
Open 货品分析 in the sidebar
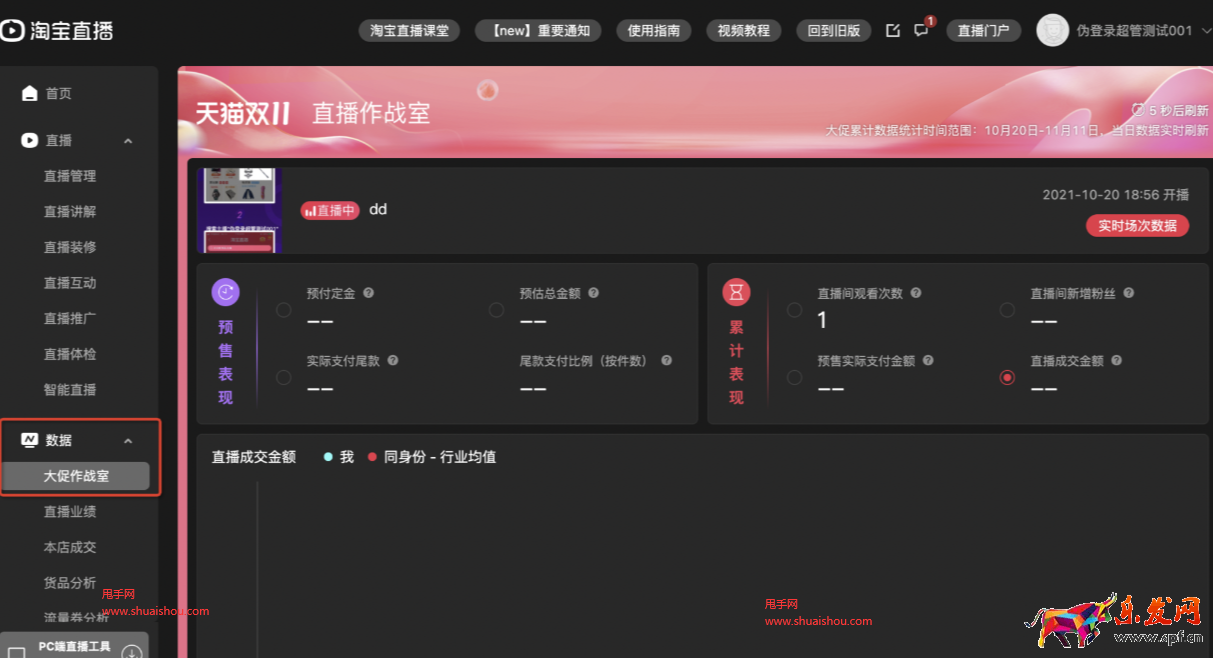coord(70,583)
